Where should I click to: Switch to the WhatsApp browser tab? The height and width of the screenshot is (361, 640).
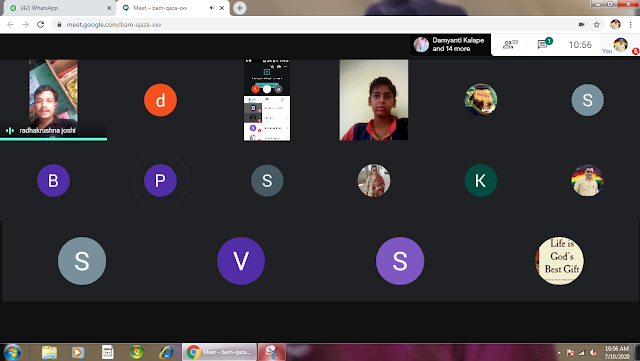59,8
